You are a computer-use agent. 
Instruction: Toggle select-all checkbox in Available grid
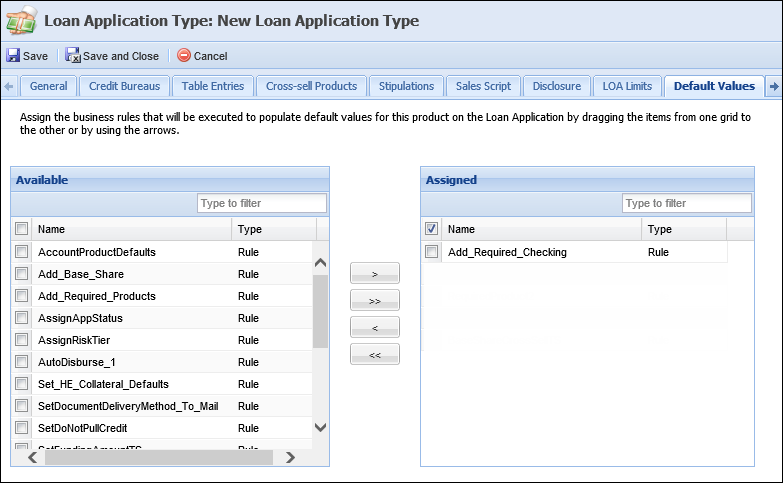pyautogui.click(x=21, y=229)
